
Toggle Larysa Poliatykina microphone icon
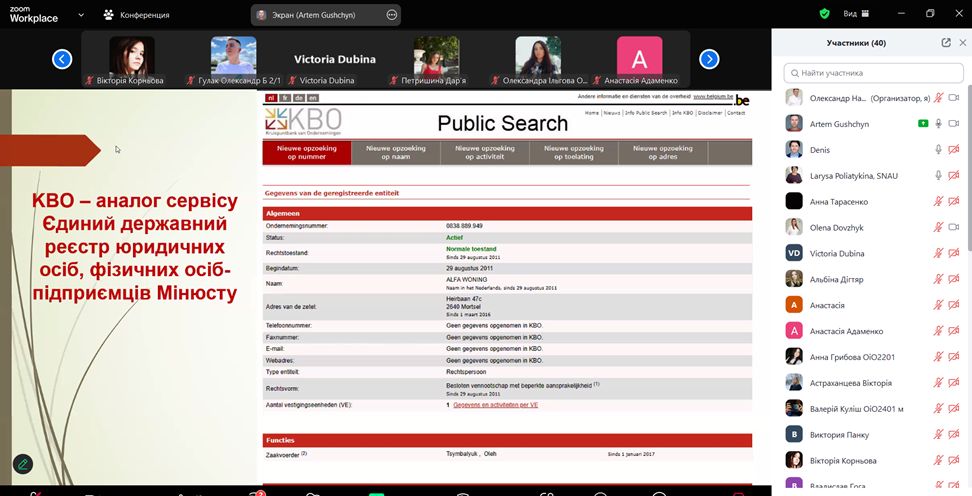click(x=939, y=175)
